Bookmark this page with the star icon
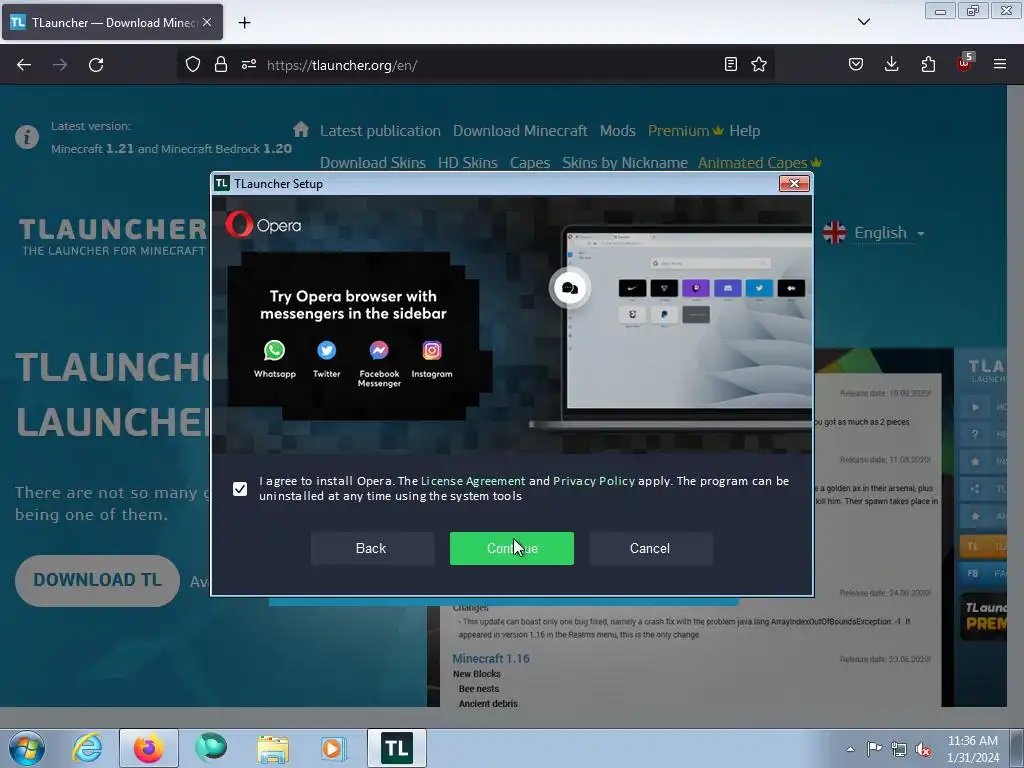Screen dimensions: 1024x768 tap(759, 64)
